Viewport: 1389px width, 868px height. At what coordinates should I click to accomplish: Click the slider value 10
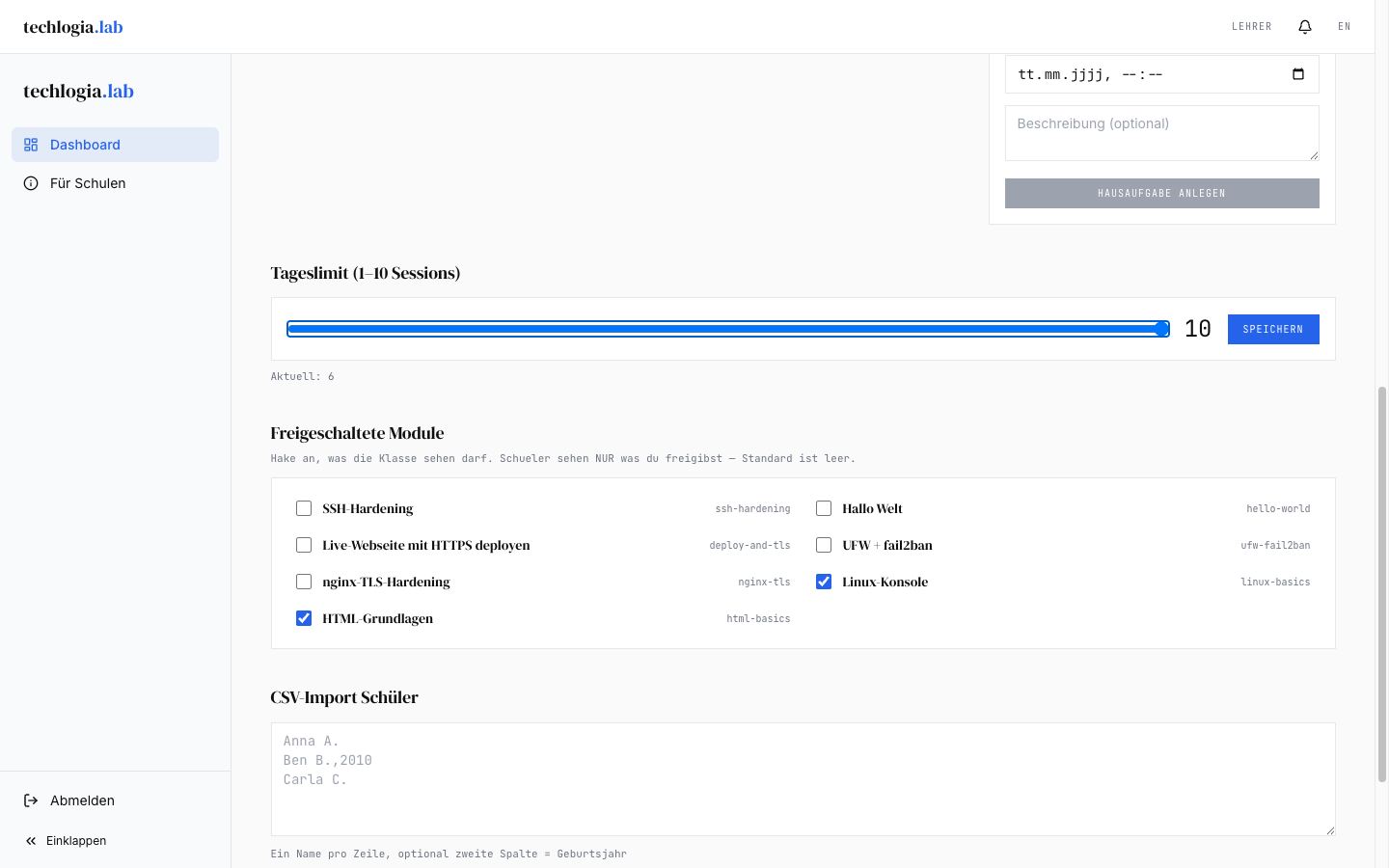(x=1198, y=329)
